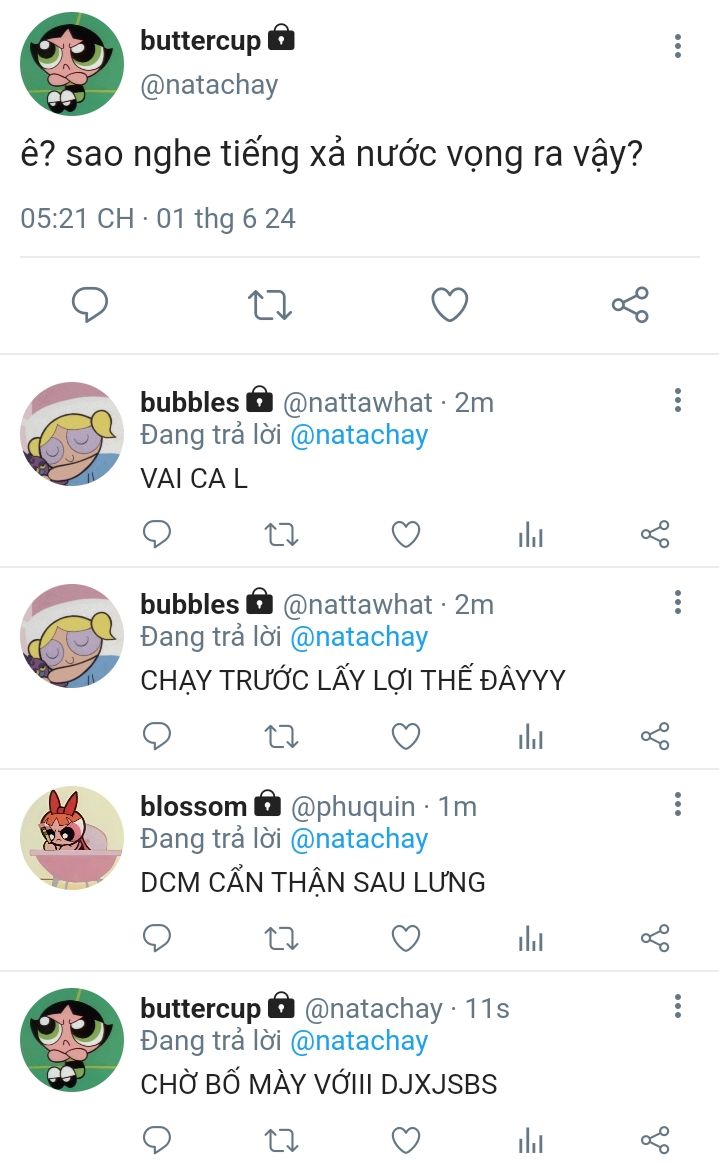Open blossom's avatar thumbnail
The image size is (719, 1164).
72,837
